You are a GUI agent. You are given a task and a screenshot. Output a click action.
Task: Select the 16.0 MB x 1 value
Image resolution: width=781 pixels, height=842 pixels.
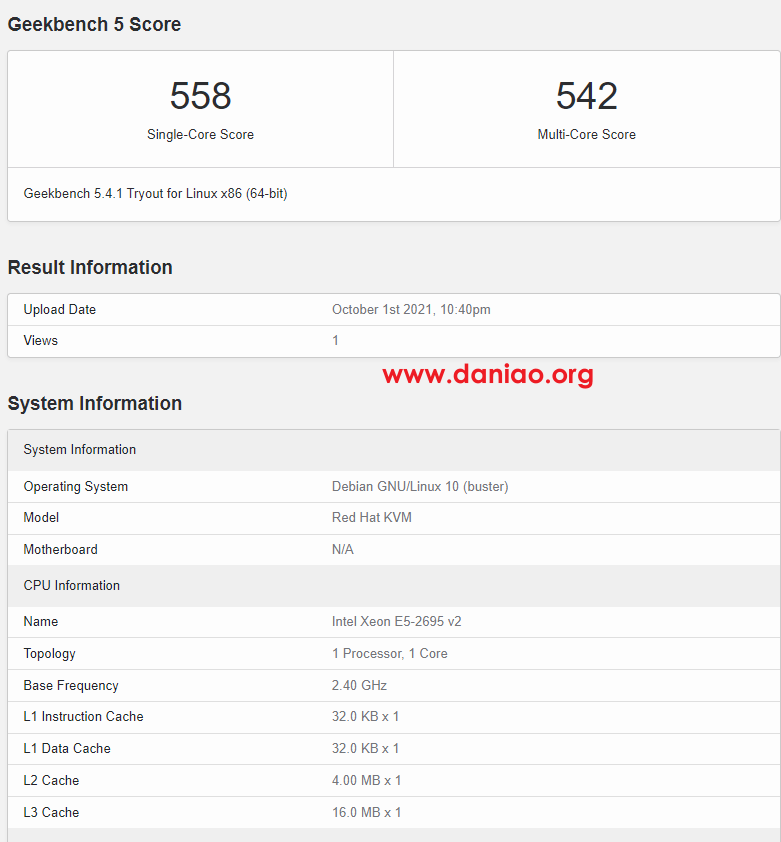pos(366,812)
